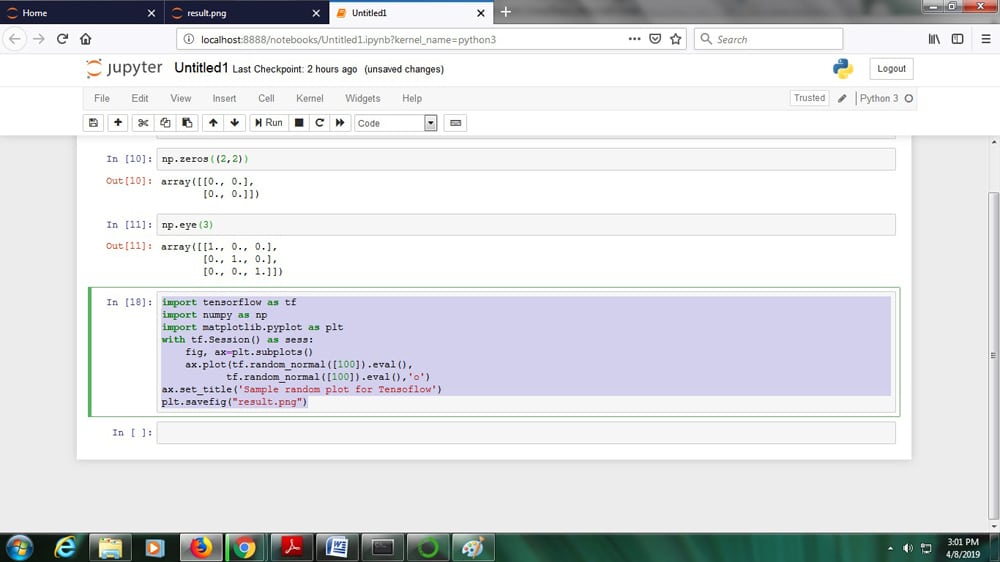Image resolution: width=1000 pixels, height=562 pixels.
Task: Toggle the Firefox sidebar view
Action: [x=957, y=39]
